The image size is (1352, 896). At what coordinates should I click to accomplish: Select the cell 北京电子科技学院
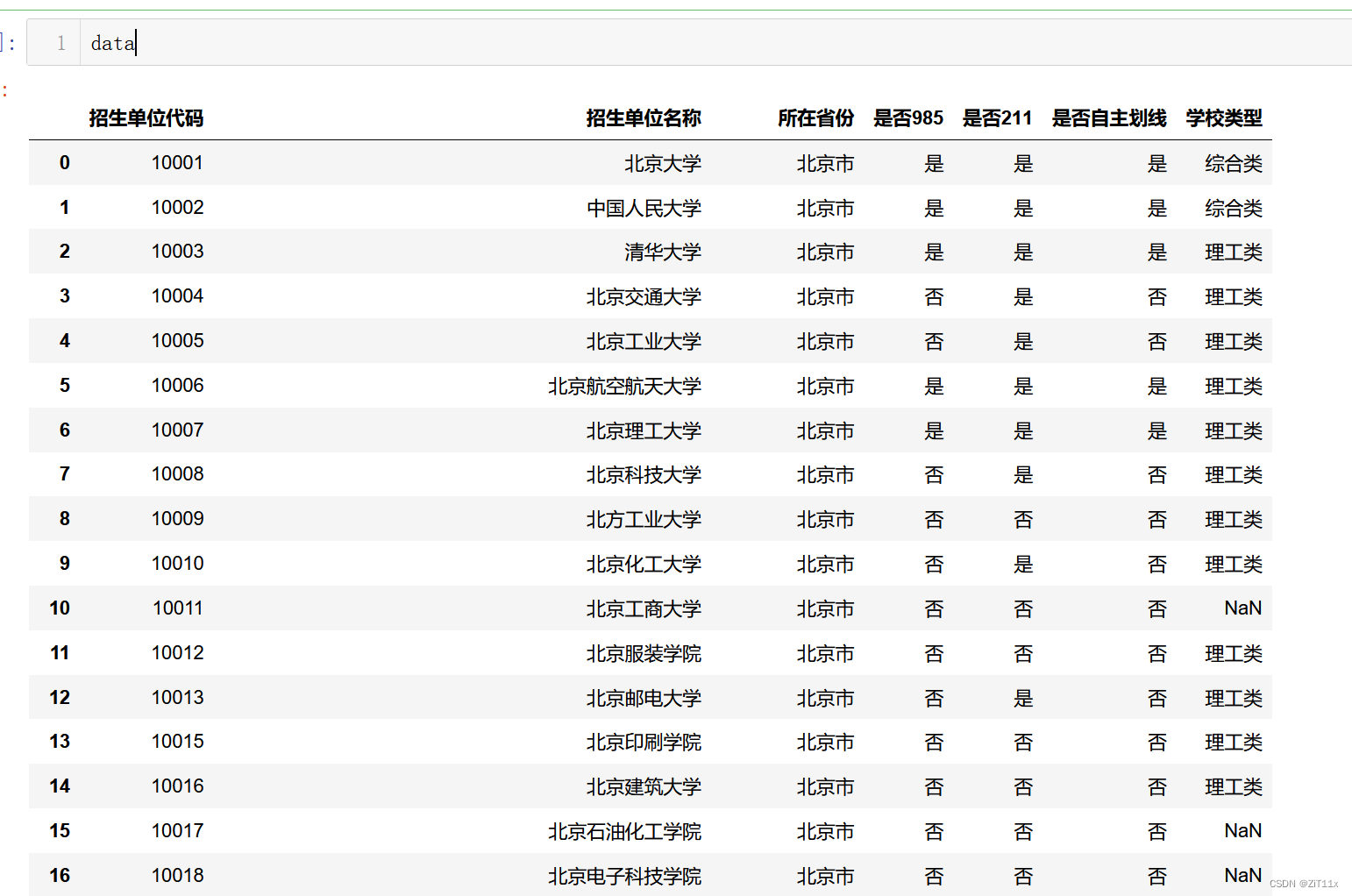pos(625,877)
